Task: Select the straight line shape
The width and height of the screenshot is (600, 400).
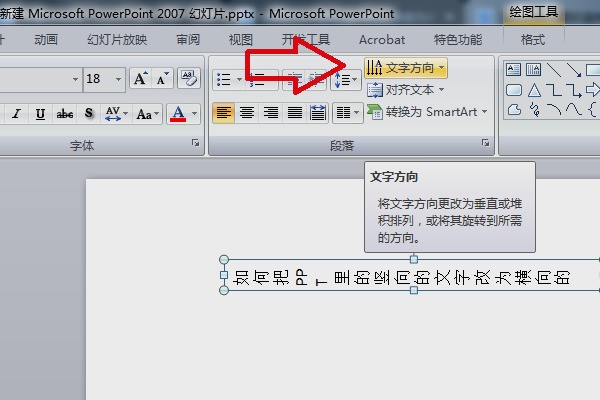Action: (554, 70)
